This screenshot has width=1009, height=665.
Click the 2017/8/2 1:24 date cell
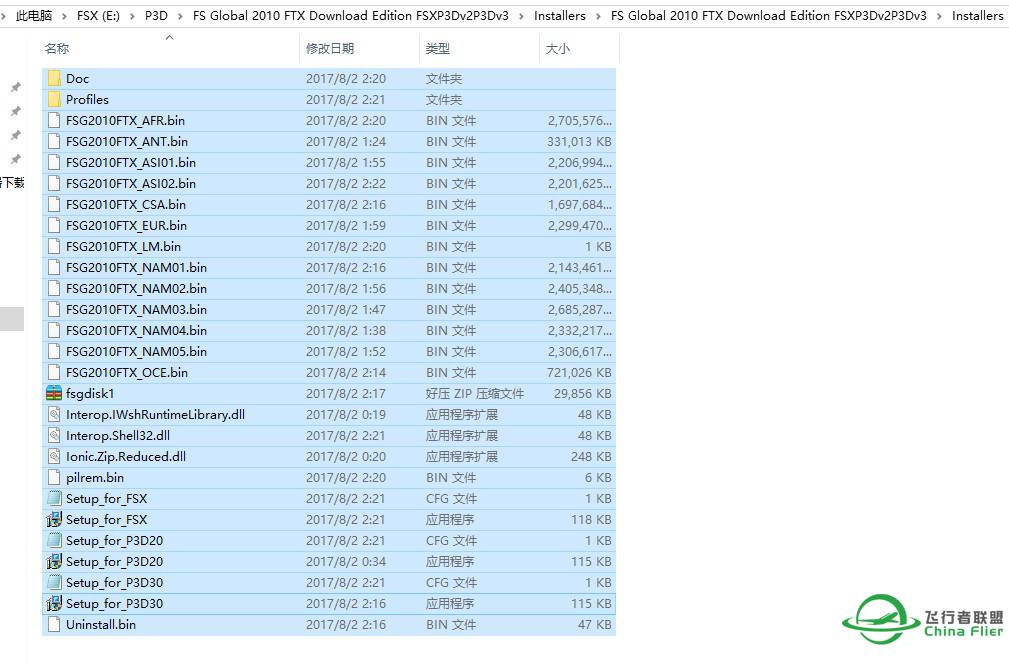346,142
